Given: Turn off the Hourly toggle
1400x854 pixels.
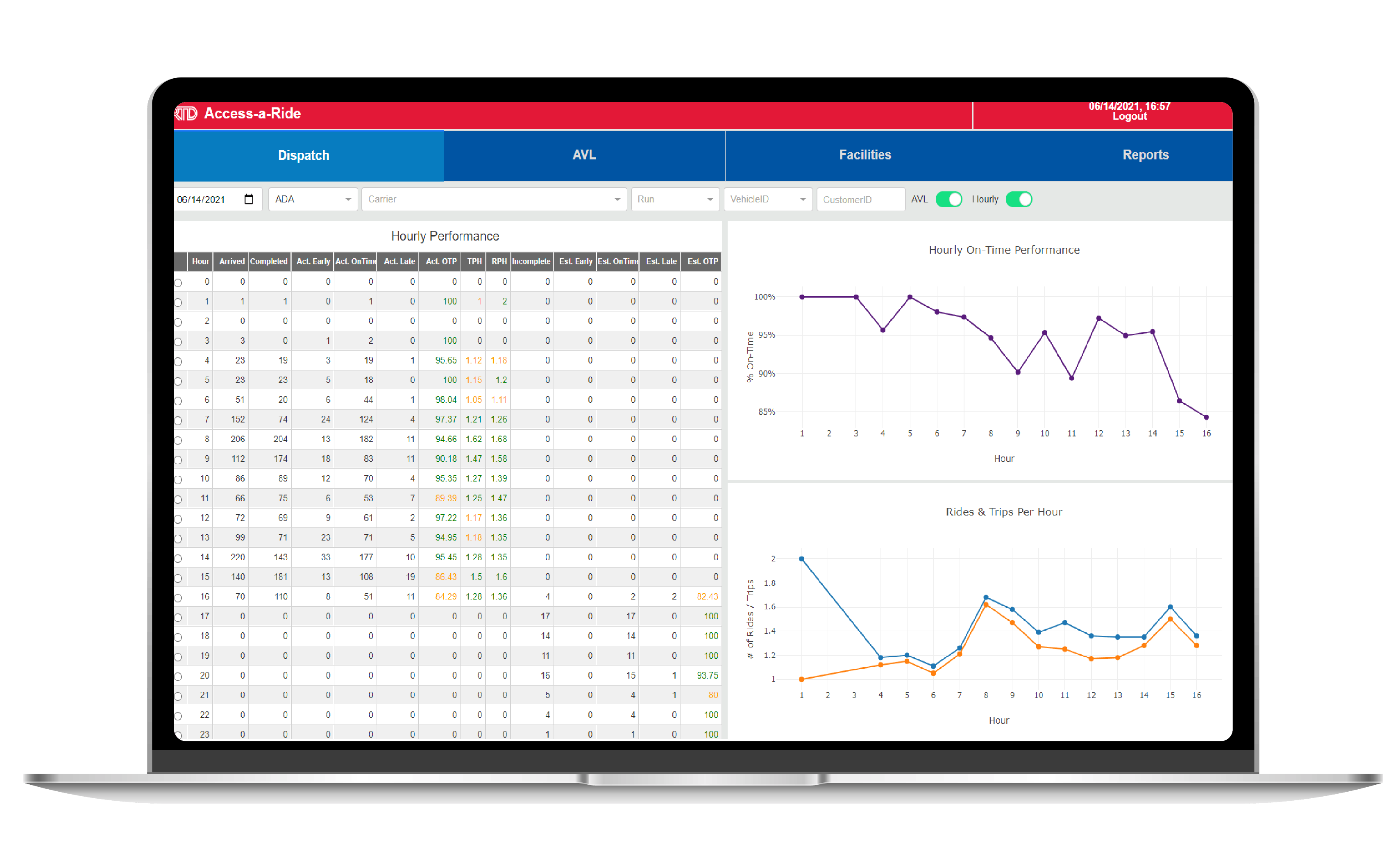Looking at the screenshot, I should coord(1019,199).
